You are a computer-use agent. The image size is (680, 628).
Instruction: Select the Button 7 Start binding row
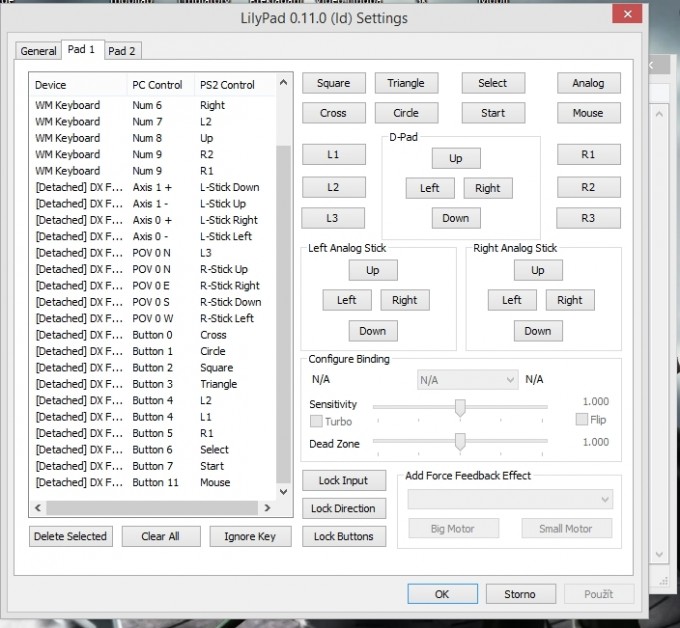(153, 466)
